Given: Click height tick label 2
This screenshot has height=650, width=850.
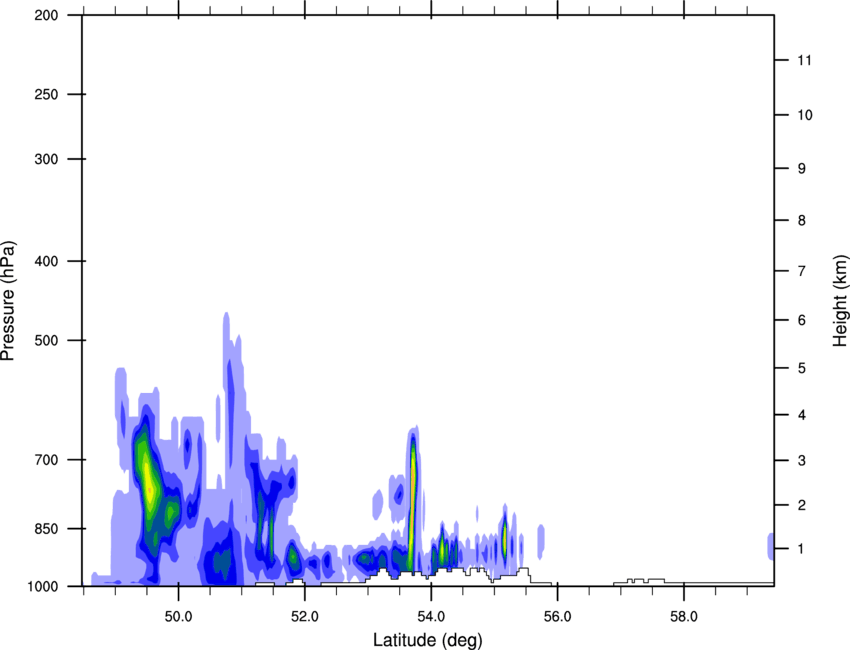Looking at the screenshot, I should click(802, 505).
